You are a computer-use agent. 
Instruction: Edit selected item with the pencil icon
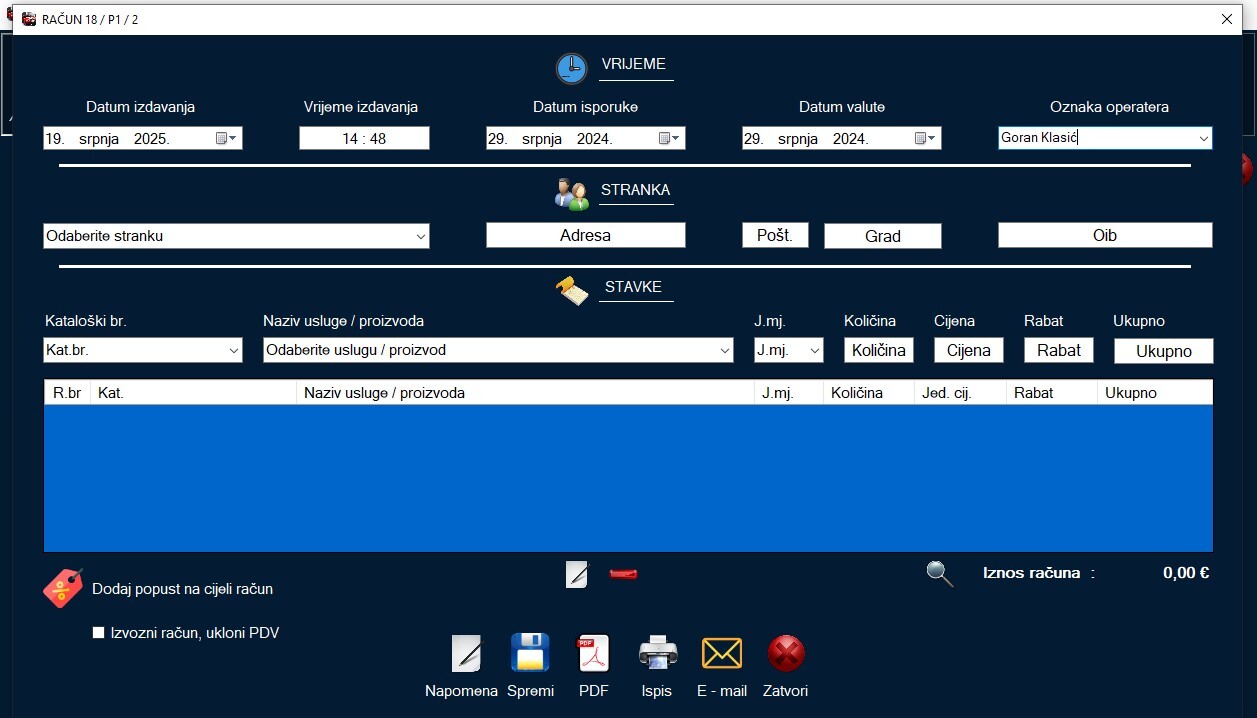(x=577, y=574)
